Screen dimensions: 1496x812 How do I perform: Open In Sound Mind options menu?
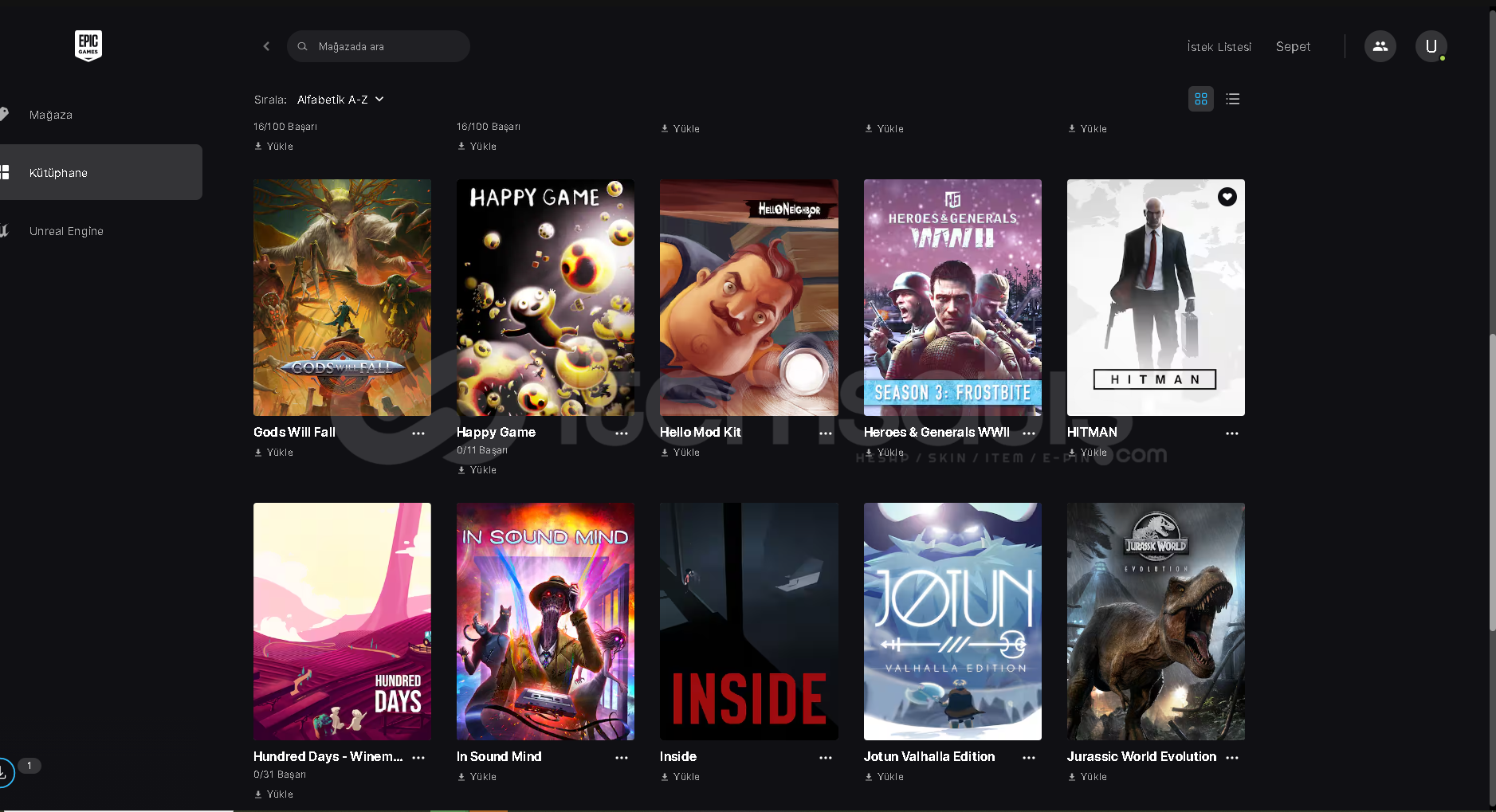[622, 758]
